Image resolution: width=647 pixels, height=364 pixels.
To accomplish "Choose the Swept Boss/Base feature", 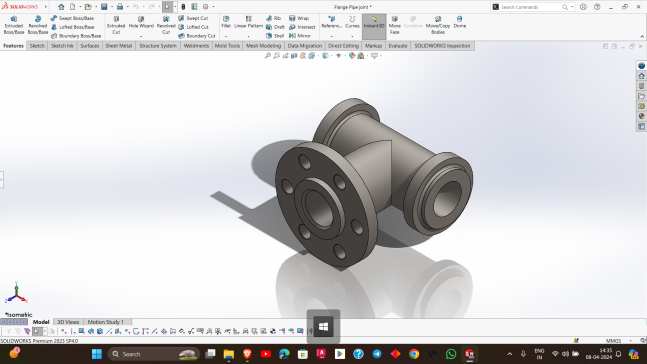I will tap(72, 18).
